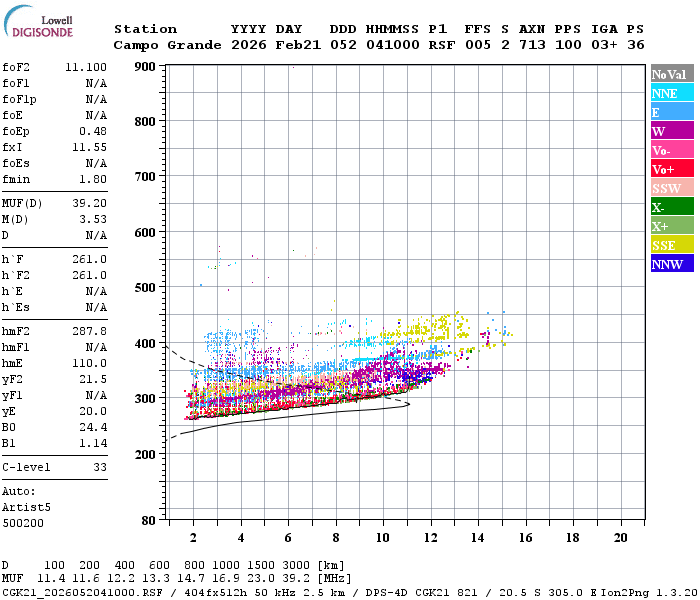Click the W purple legend swatch
Viewport: 700px width, 600px height.
pos(672,130)
